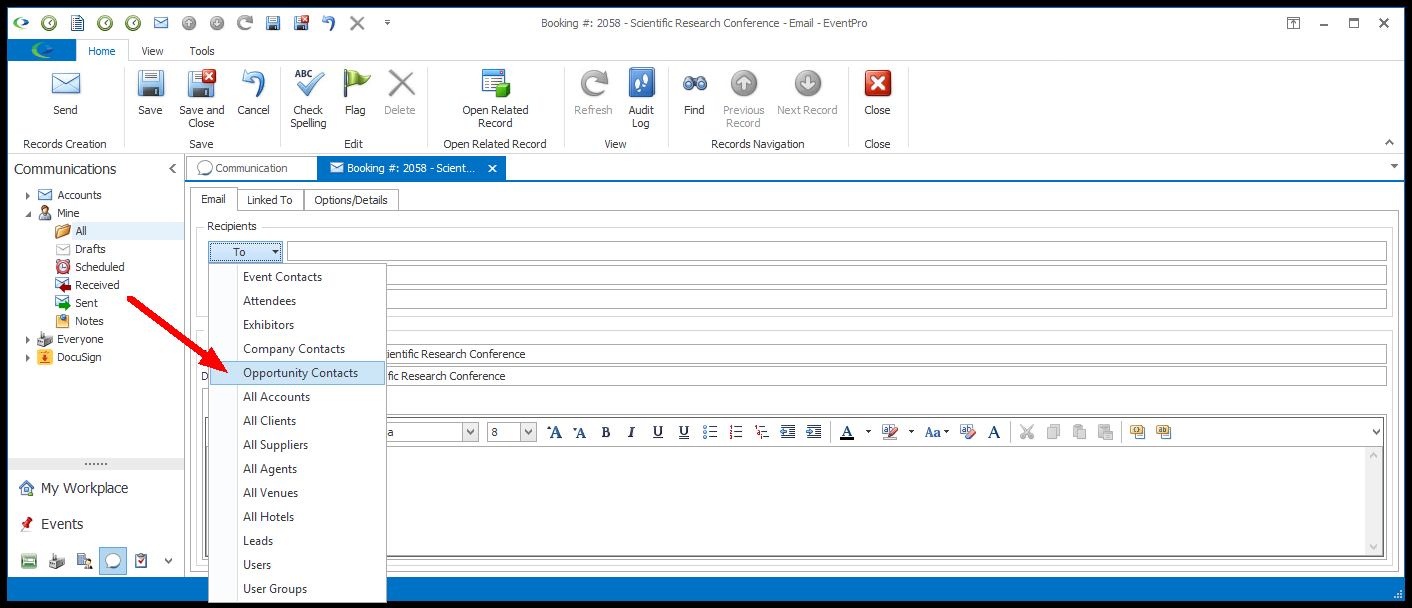This screenshot has height=608, width=1412.
Task: Choose All Suppliers in recipient menu
Action: 298,445
